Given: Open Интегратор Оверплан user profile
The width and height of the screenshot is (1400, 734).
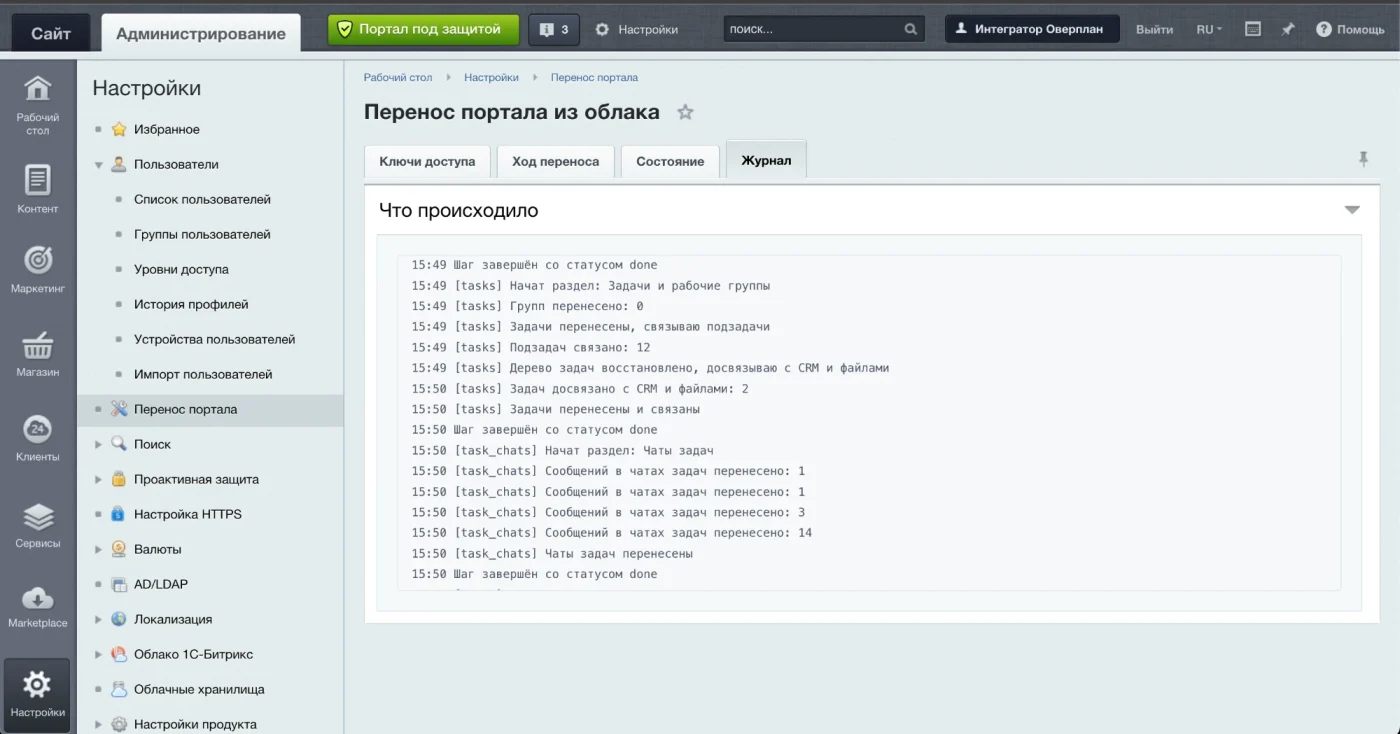Looking at the screenshot, I should click(x=1032, y=29).
